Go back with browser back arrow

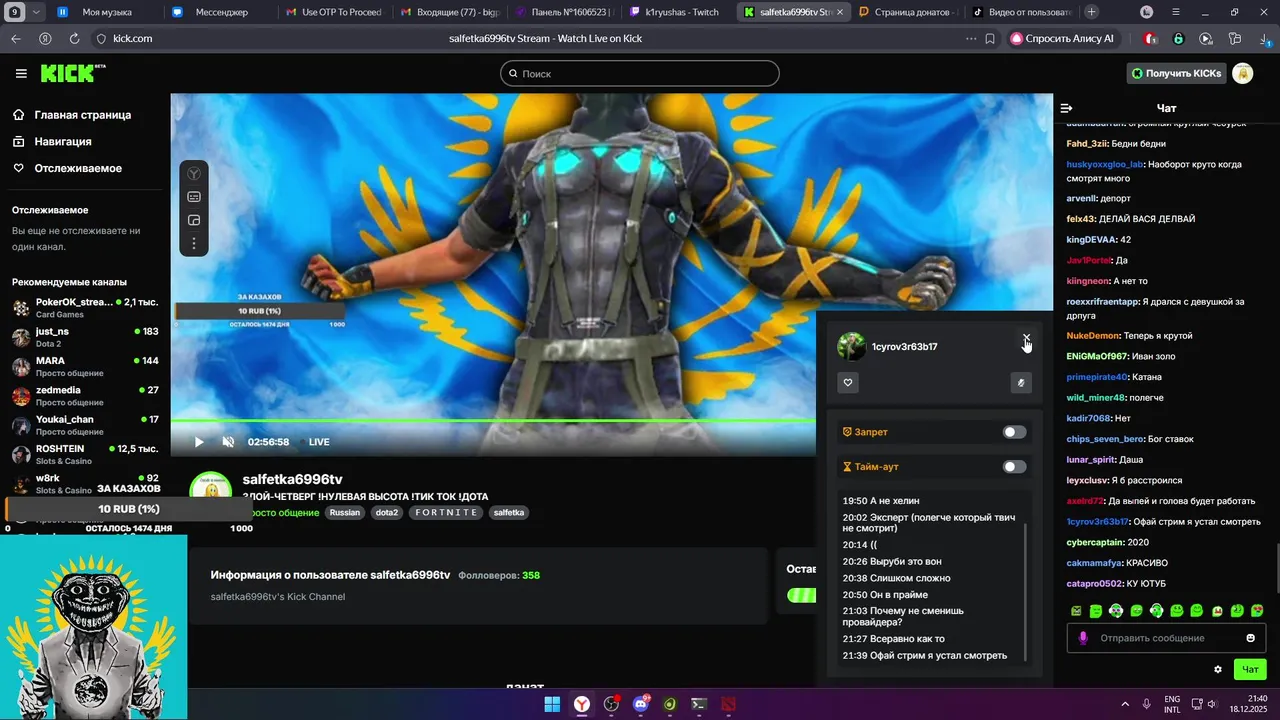[x=16, y=38]
